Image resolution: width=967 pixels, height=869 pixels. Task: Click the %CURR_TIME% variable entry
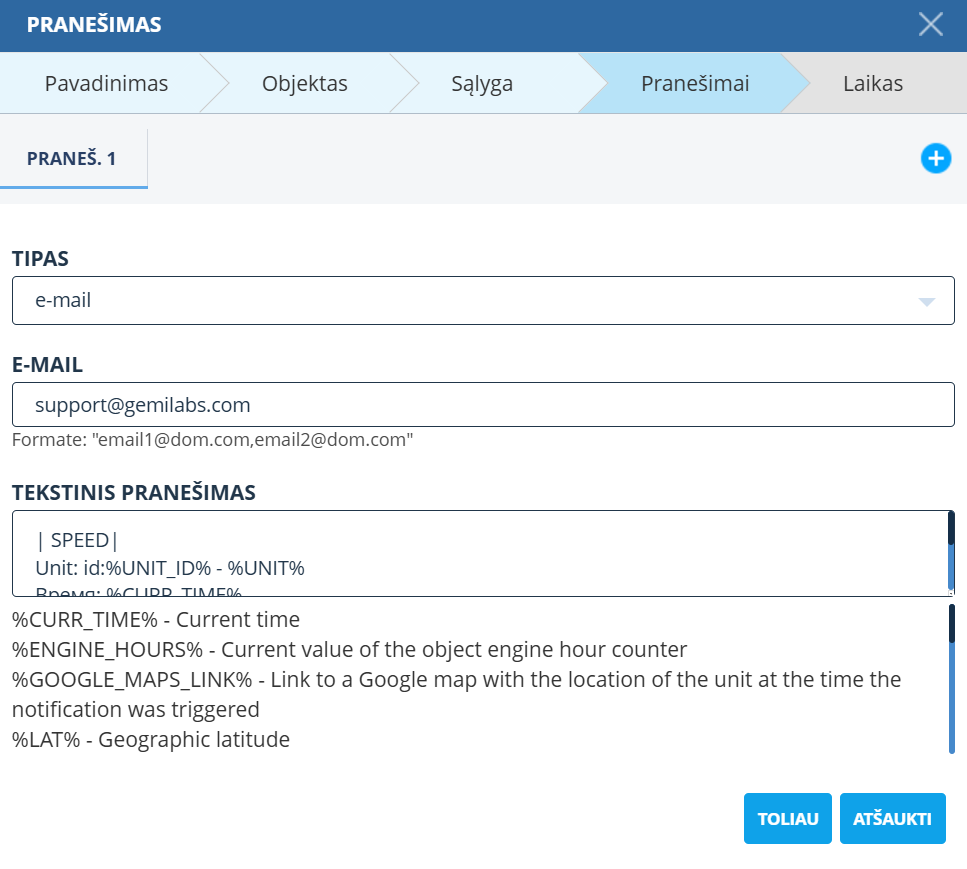pos(156,619)
